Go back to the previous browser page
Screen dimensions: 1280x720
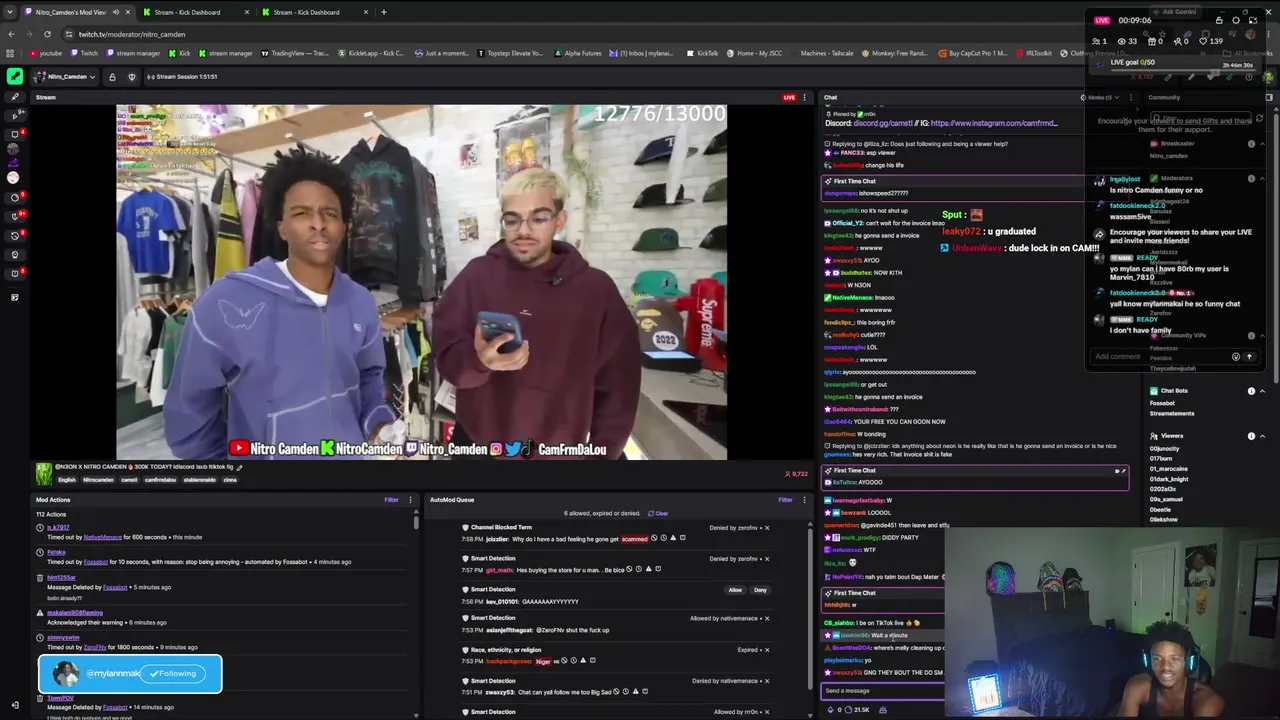(11, 34)
